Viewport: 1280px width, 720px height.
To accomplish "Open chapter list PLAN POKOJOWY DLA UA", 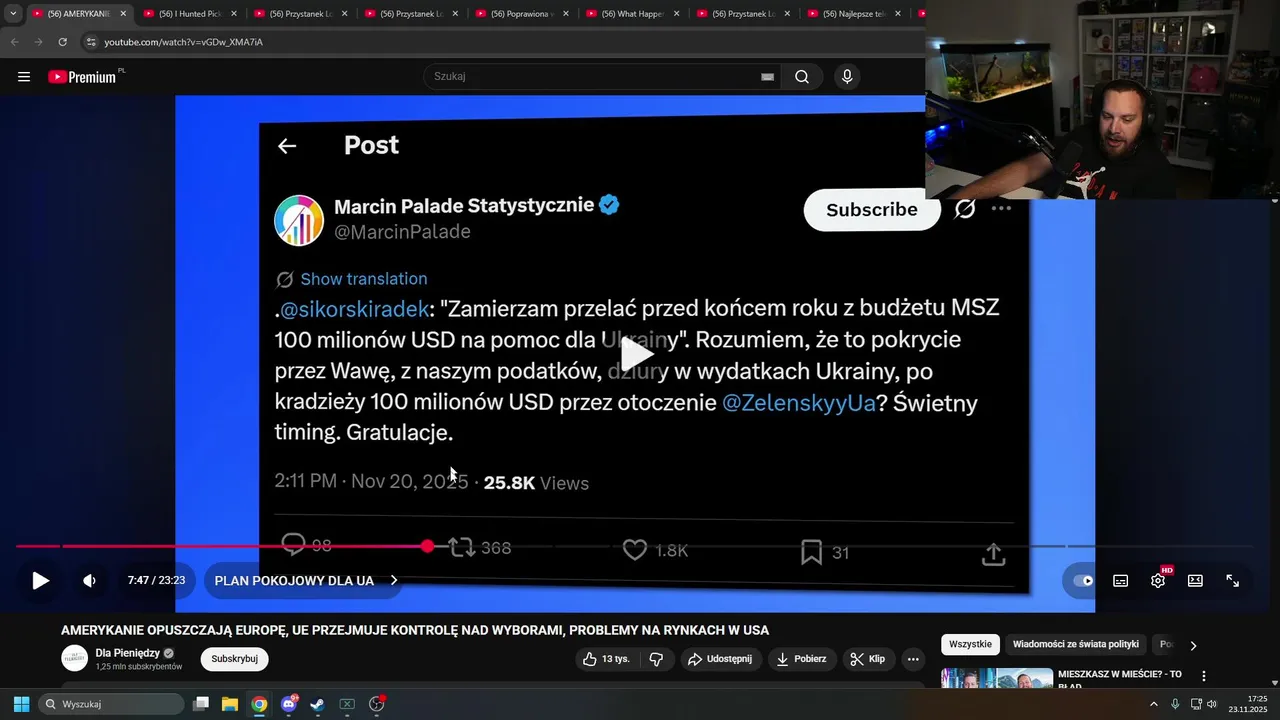I will point(305,580).
